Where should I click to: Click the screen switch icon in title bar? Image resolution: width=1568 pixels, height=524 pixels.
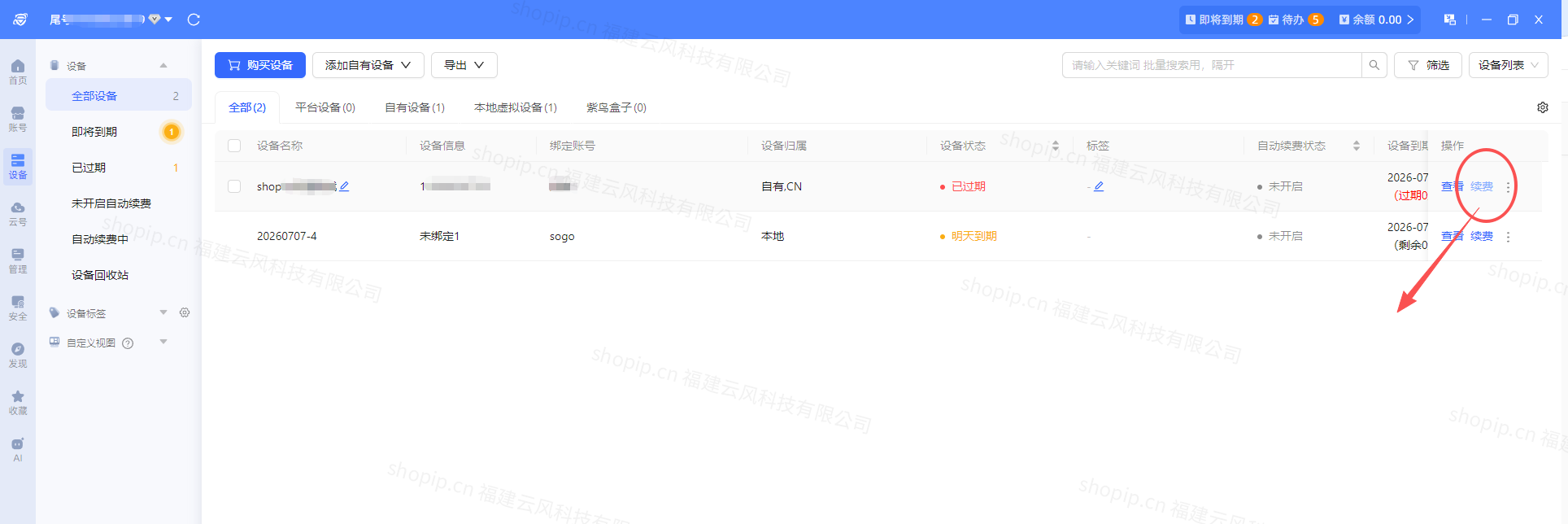(x=1450, y=20)
